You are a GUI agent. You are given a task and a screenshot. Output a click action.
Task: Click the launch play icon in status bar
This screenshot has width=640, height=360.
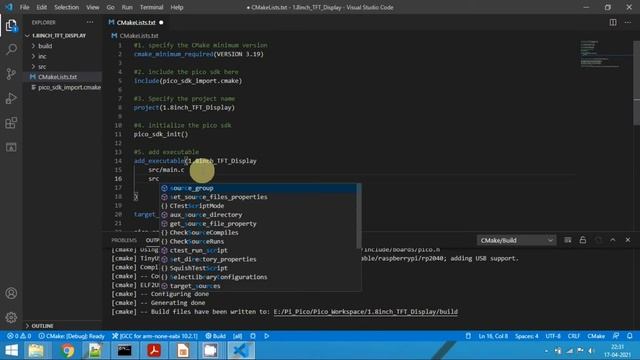point(267,336)
